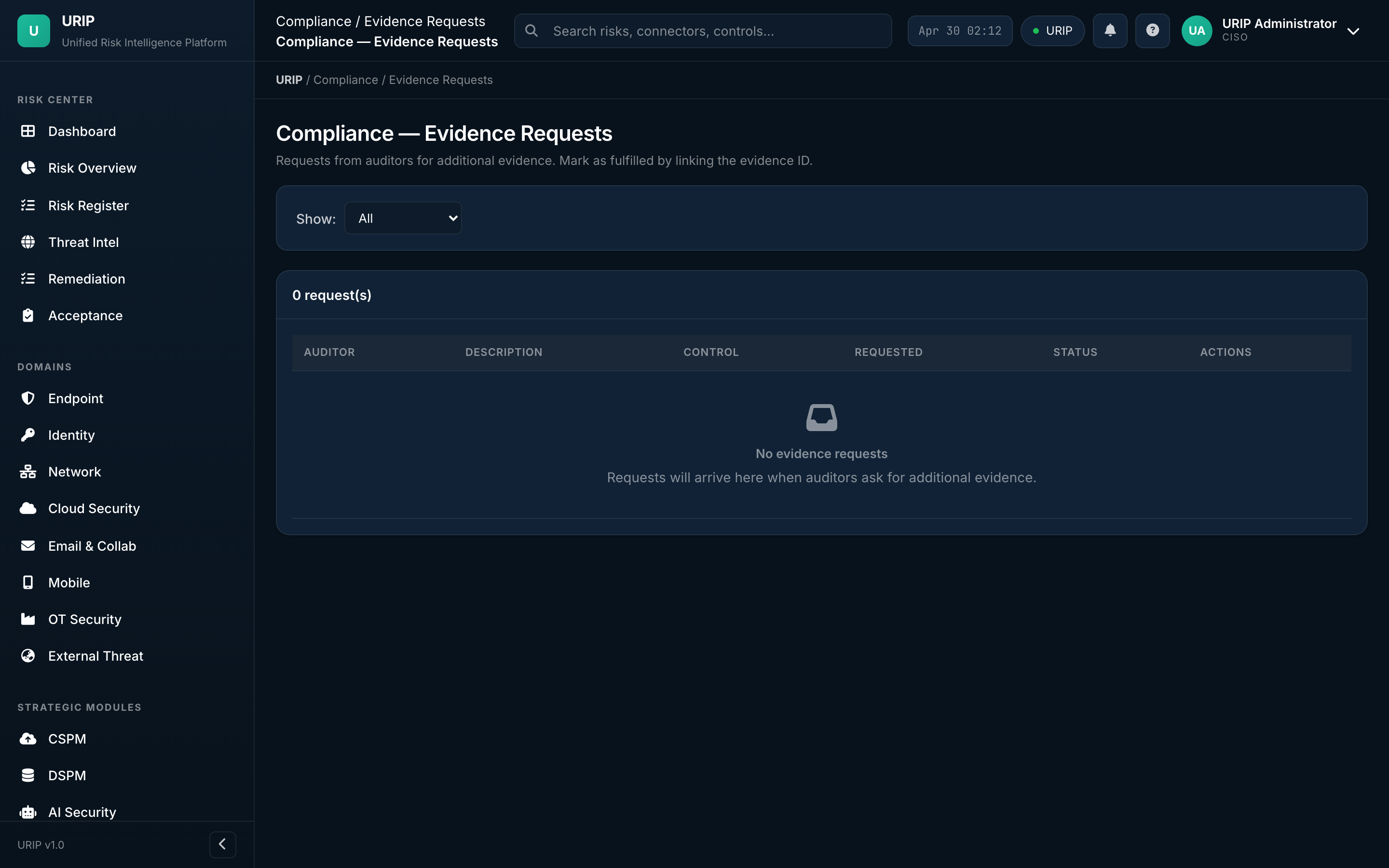Navigate to Threat Intel
This screenshot has width=1389, height=868.
tap(126, 242)
